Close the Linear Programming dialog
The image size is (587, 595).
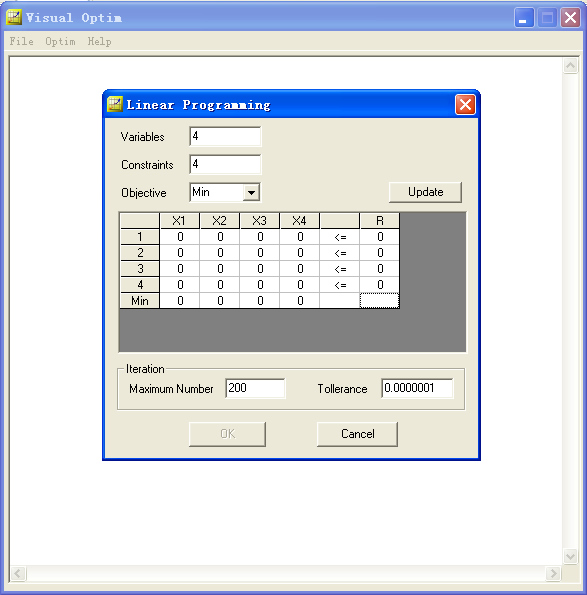pyautogui.click(x=465, y=105)
